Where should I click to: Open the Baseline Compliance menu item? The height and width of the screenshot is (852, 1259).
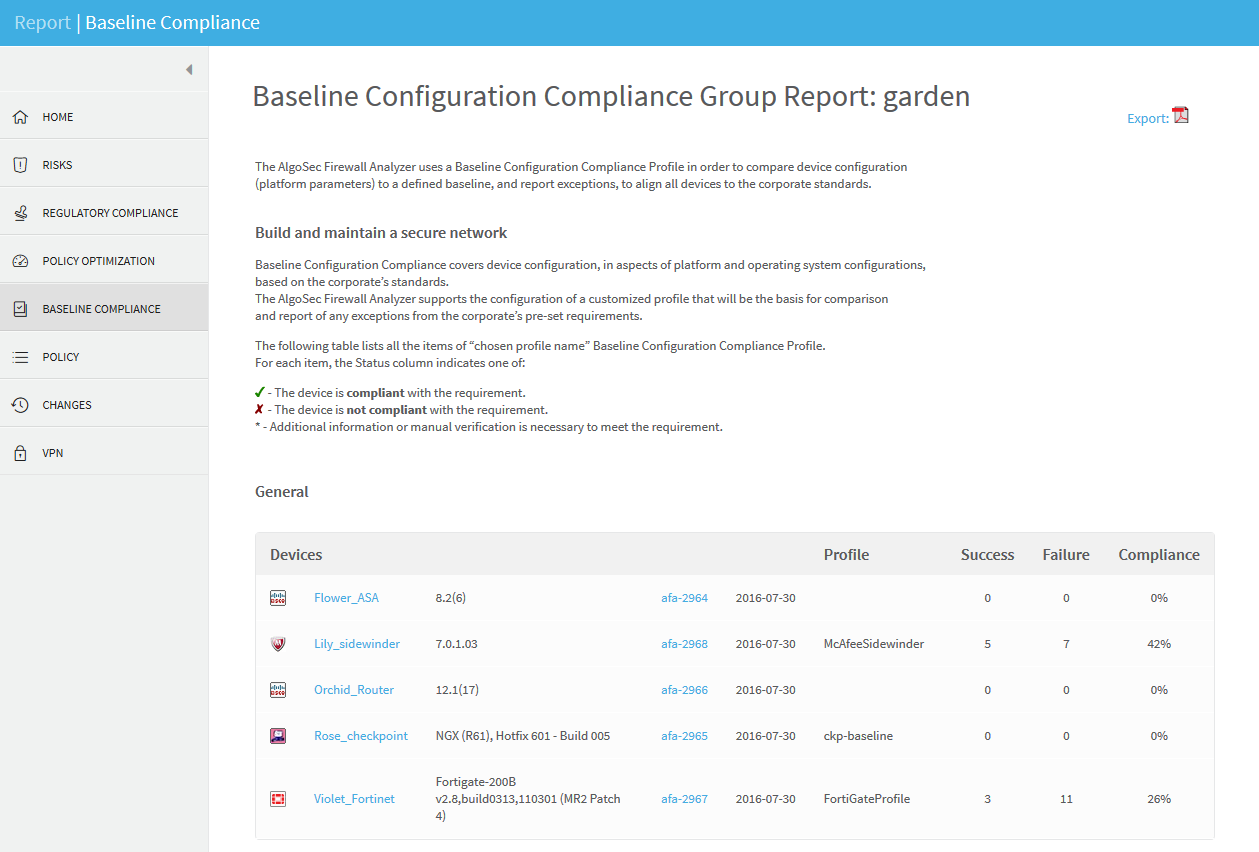tap(101, 309)
